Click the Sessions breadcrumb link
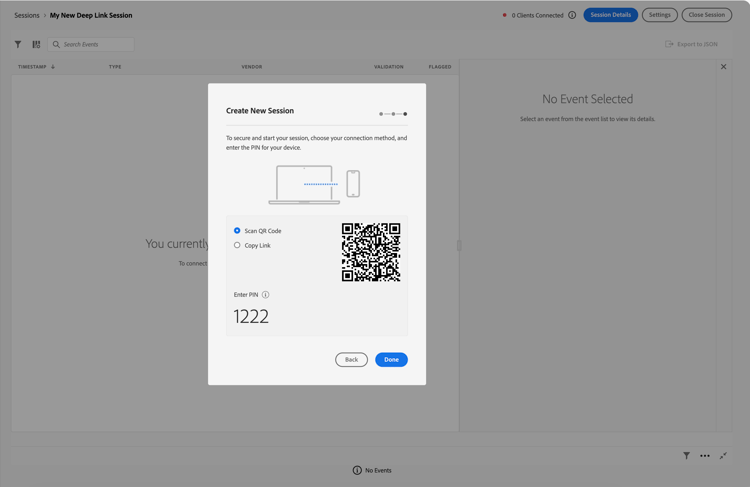This screenshot has width=750, height=487. [27, 15]
